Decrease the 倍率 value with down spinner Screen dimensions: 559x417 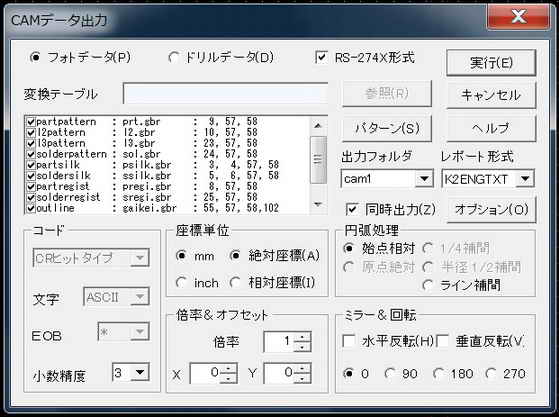pyautogui.click(x=302, y=347)
